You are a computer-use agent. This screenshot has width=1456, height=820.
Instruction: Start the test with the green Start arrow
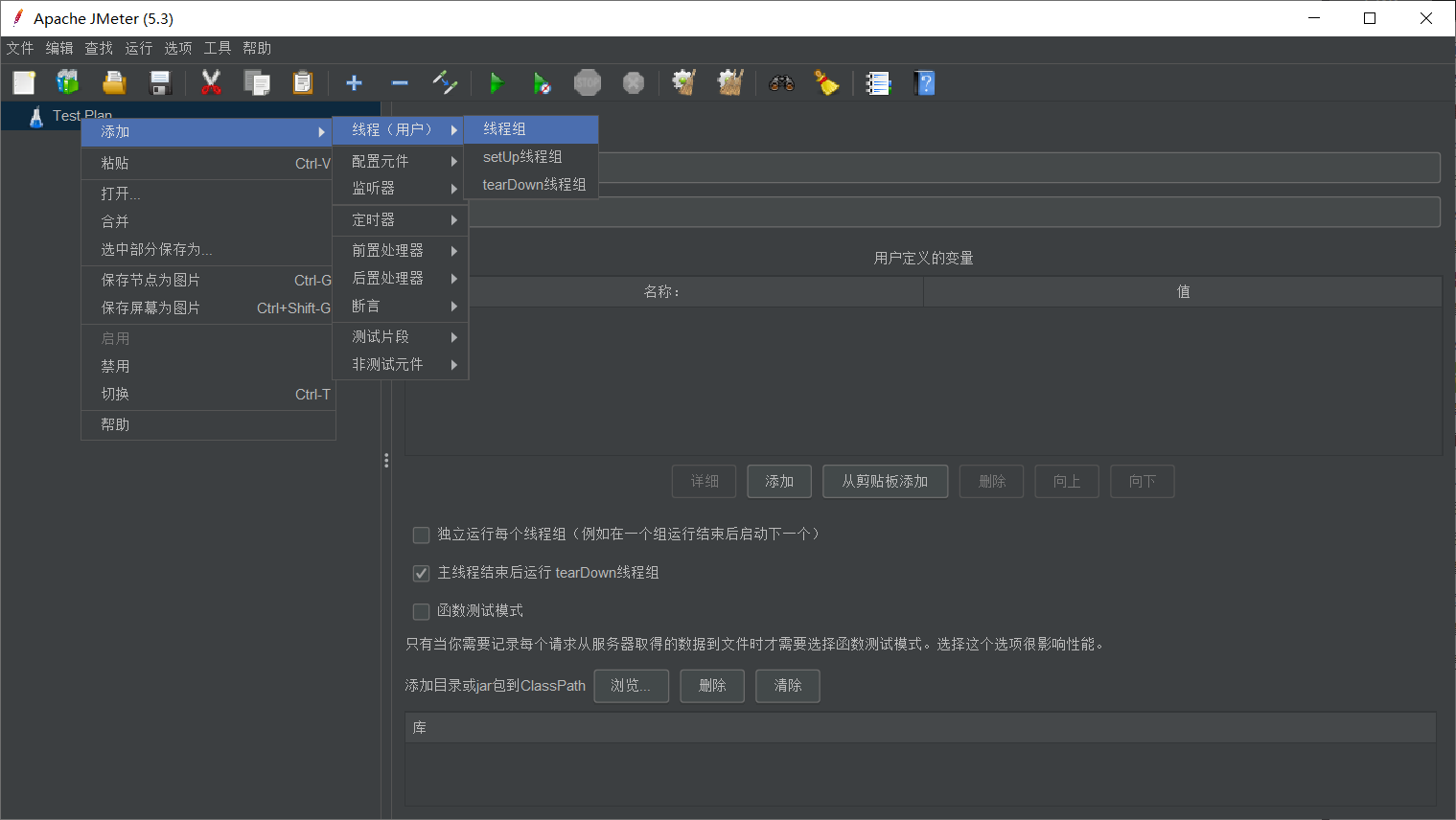(497, 82)
